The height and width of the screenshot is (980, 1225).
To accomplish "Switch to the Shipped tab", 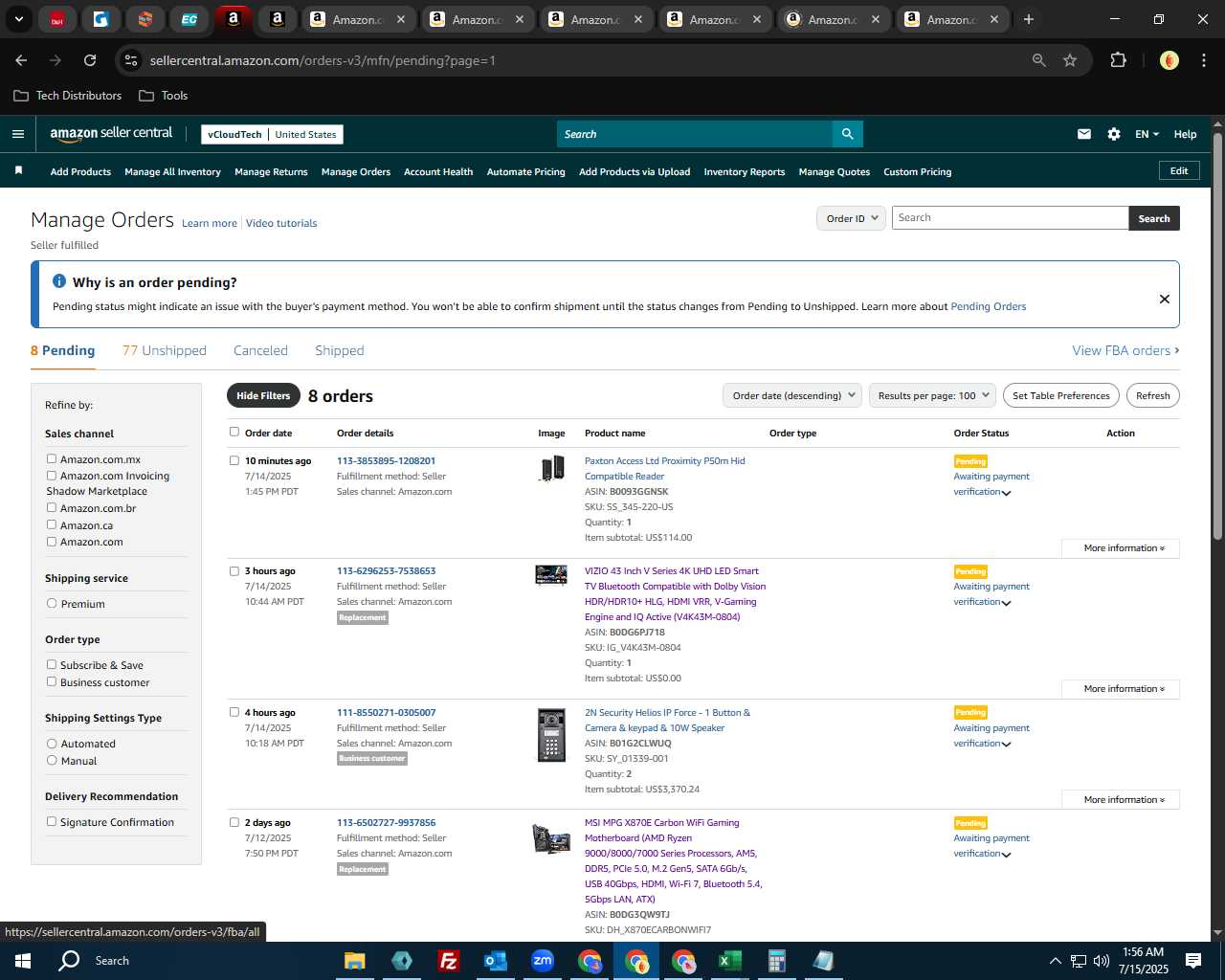I will coord(340,350).
